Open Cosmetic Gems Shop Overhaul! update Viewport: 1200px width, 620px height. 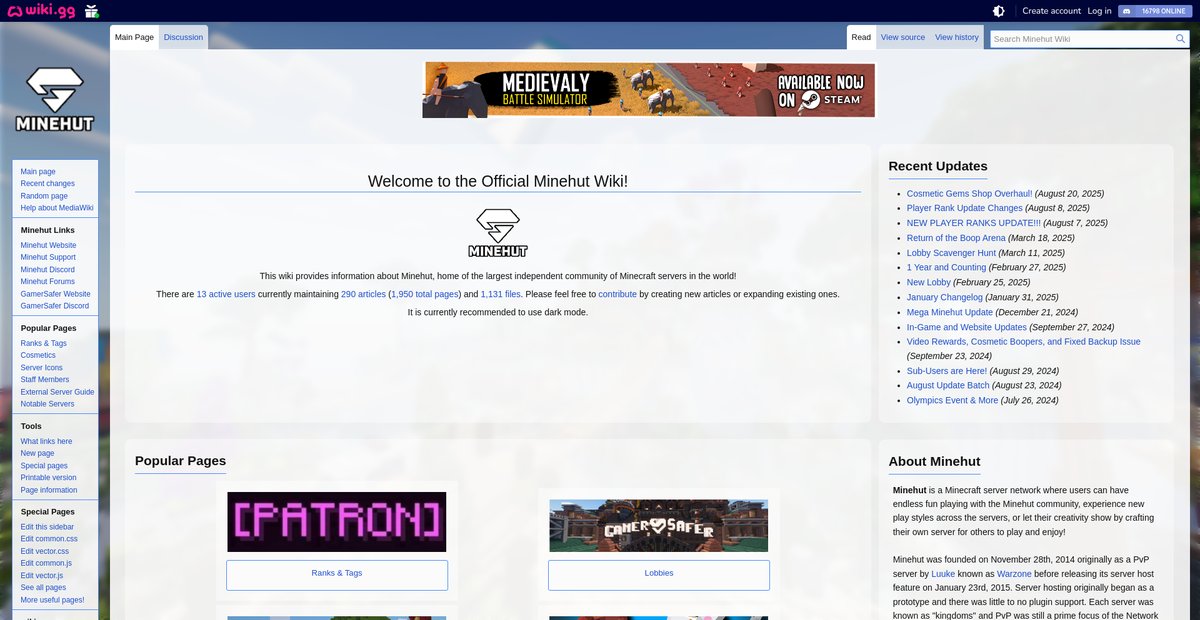[969, 193]
